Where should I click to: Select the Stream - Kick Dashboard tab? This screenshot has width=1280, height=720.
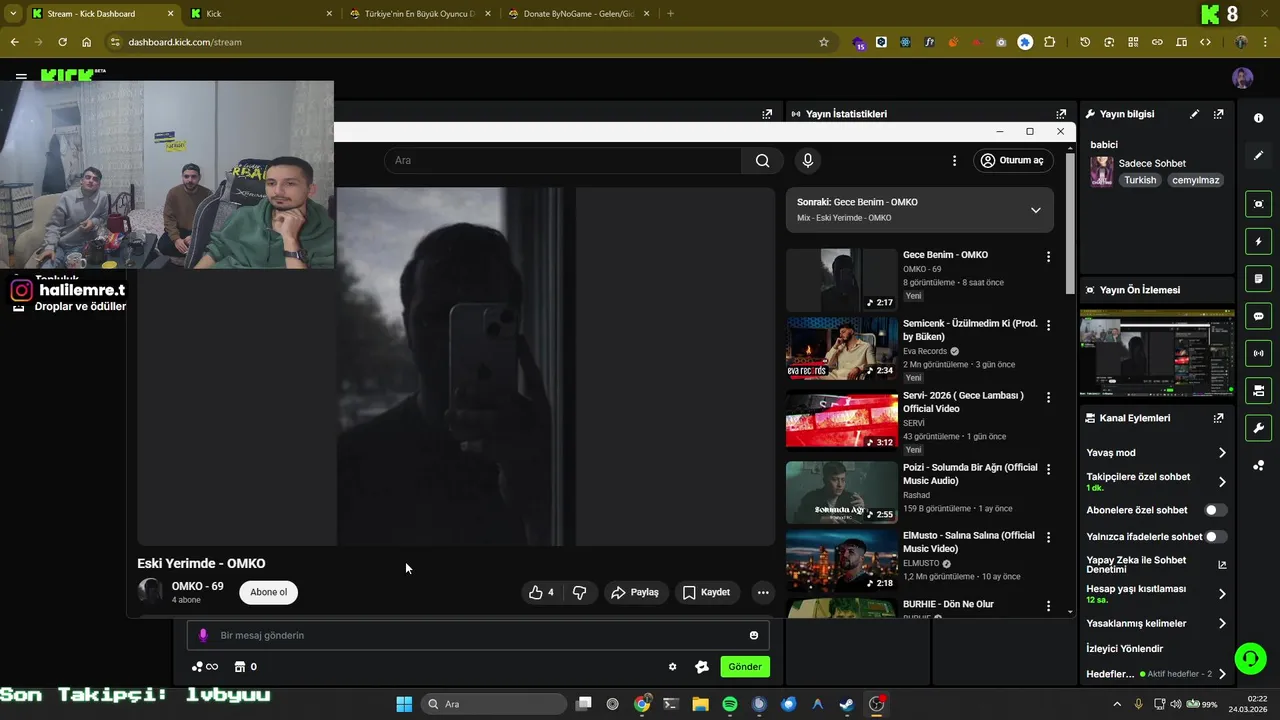tap(102, 14)
